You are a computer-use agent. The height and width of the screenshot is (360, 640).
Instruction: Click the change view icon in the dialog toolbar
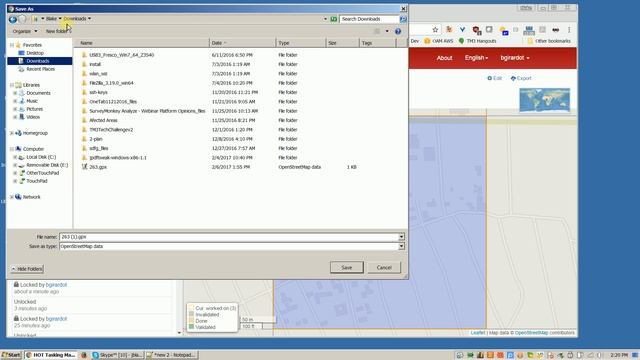(377, 31)
